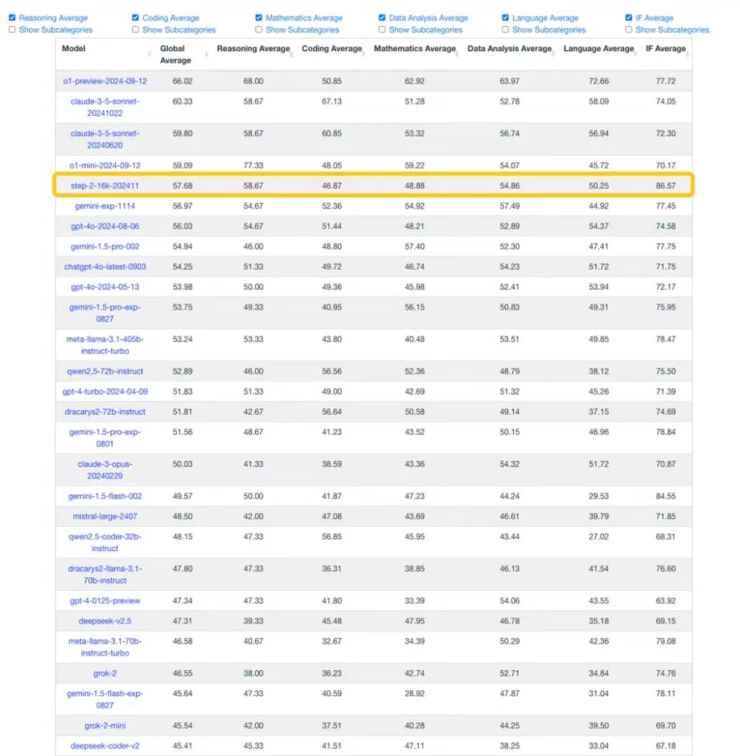Select the claude-3-opus-20240229 link
Viewport: 740px width, 756px height.
[104, 470]
